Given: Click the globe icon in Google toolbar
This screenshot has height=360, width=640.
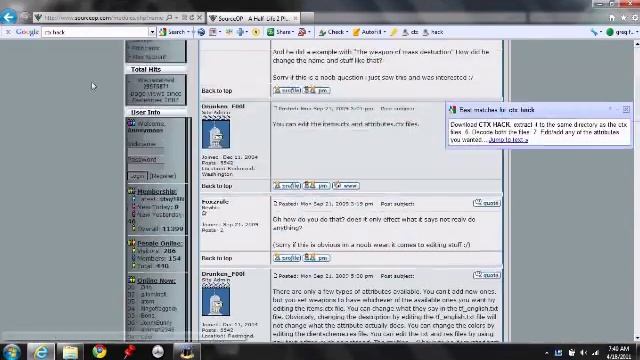Looking at the screenshot, I should click(201, 32).
